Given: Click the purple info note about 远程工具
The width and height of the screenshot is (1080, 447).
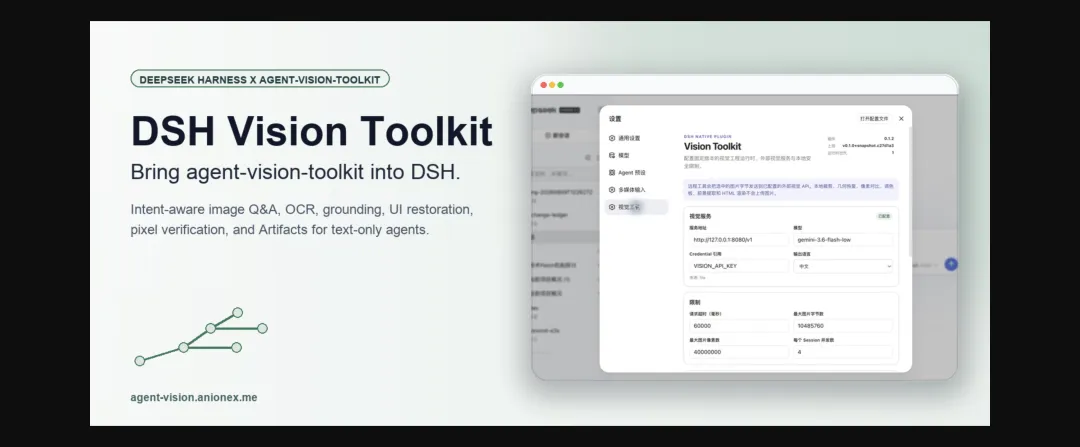Looking at the screenshot, I should (791, 189).
